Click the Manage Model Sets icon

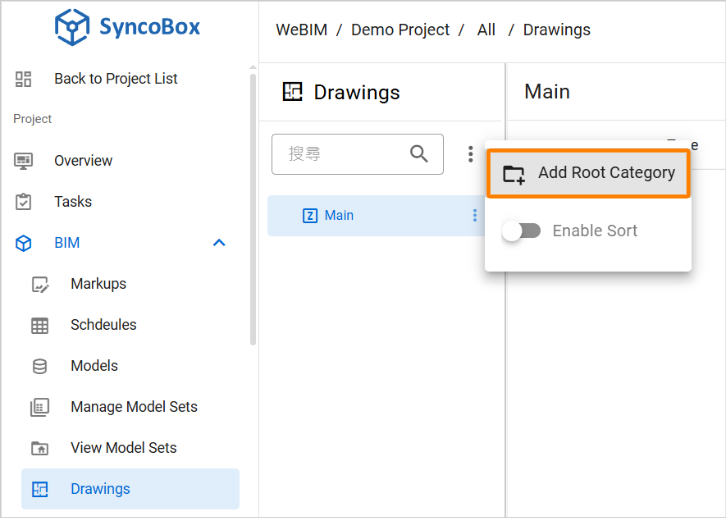pyautogui.click(x=40, y=407)
